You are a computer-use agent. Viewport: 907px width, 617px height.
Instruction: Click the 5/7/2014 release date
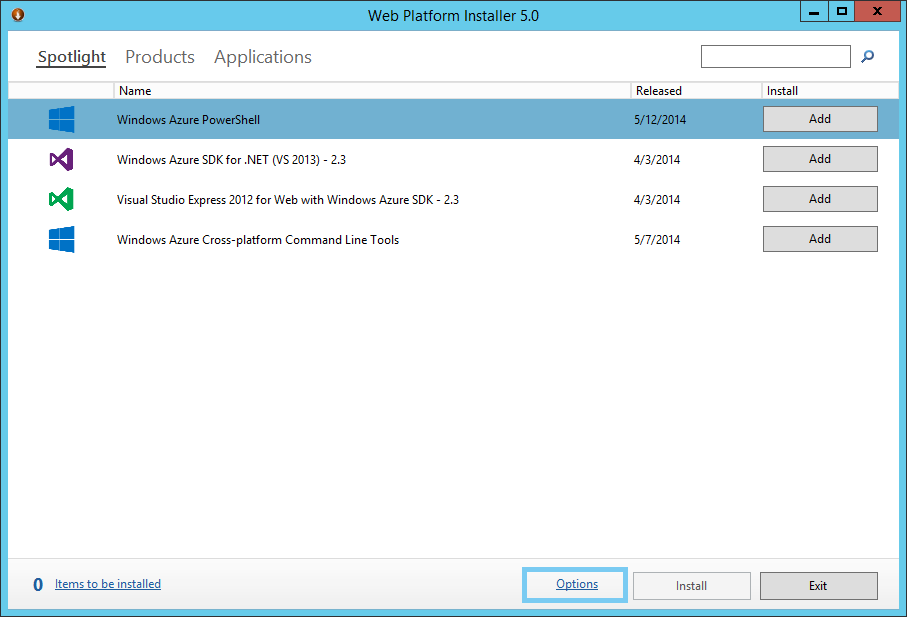tap(657, 239)
